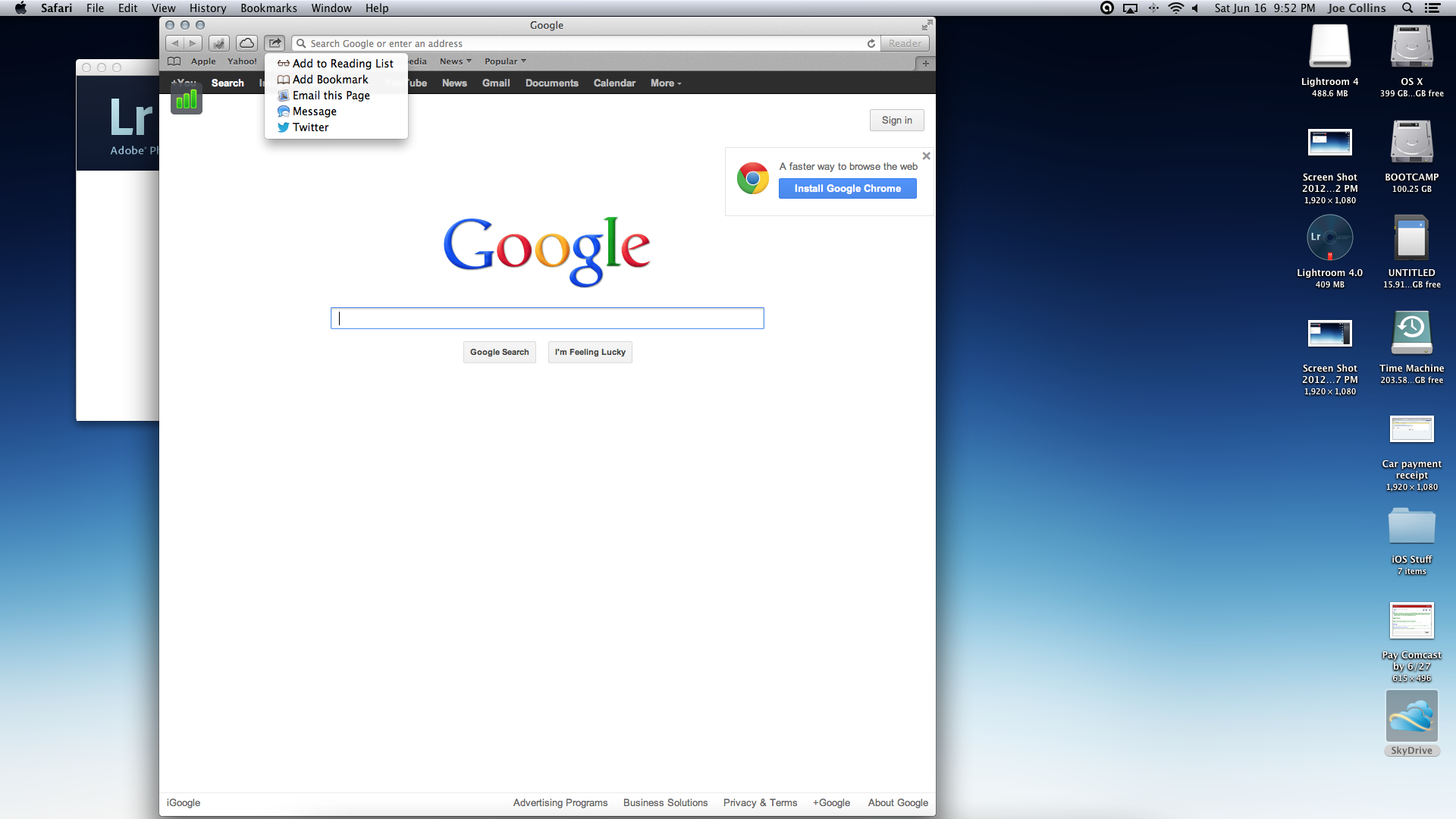Viewport: 1456px width, 819px height.
Task: Dismiss the Chrome promo with the X
Action: 926,156
